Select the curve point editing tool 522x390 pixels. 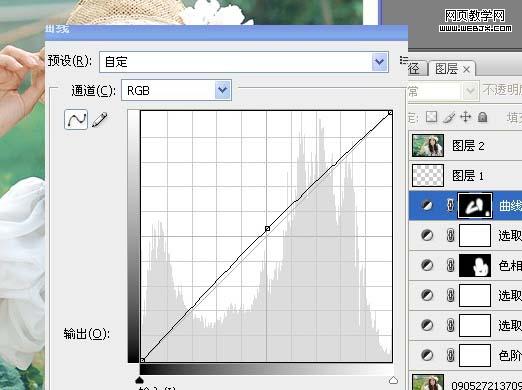pyautogui.click(x=76, y=119)
